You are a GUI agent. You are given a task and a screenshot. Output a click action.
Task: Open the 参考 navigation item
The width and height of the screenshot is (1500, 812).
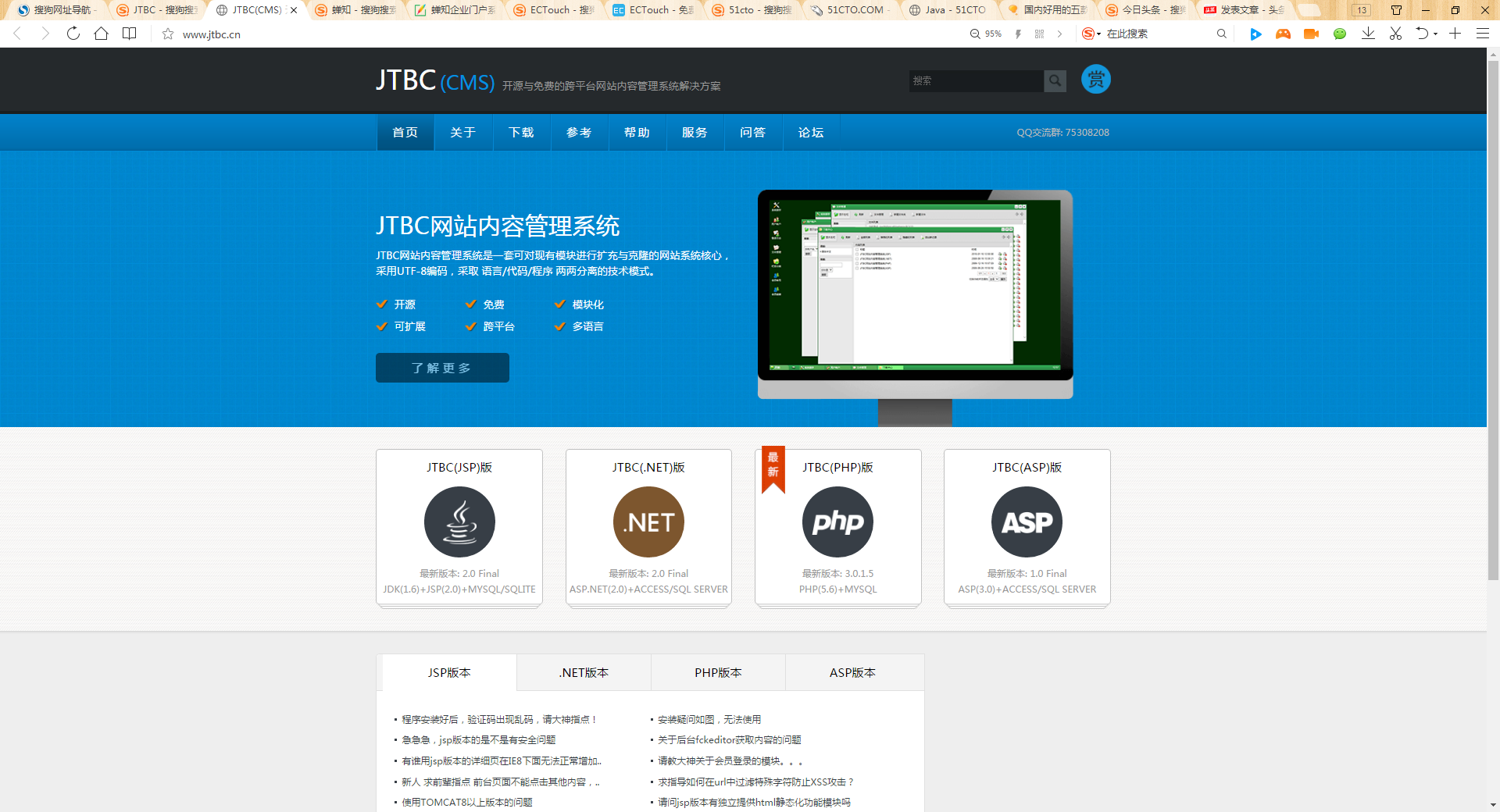[579, 133]
